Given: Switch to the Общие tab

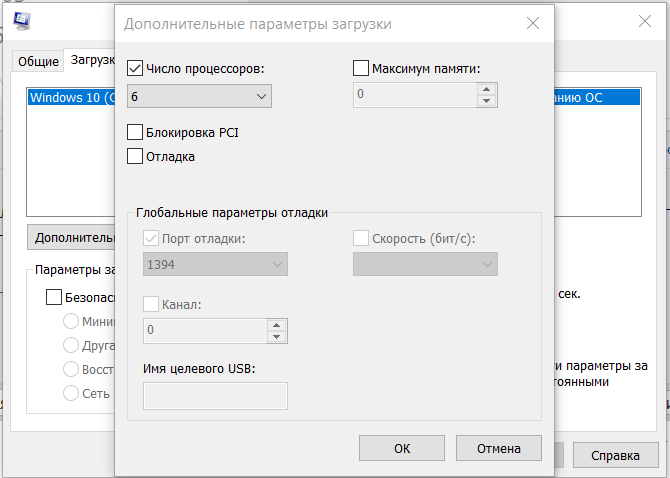Looking at the screenshot, I should (x=37, y=61).
